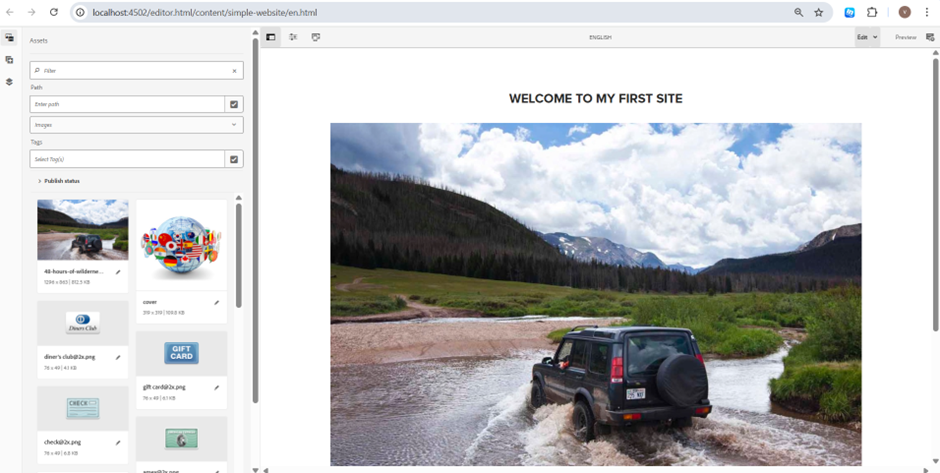Click the WELCOME TO MY FIRST SITE heading

click(x=595, y=99)
